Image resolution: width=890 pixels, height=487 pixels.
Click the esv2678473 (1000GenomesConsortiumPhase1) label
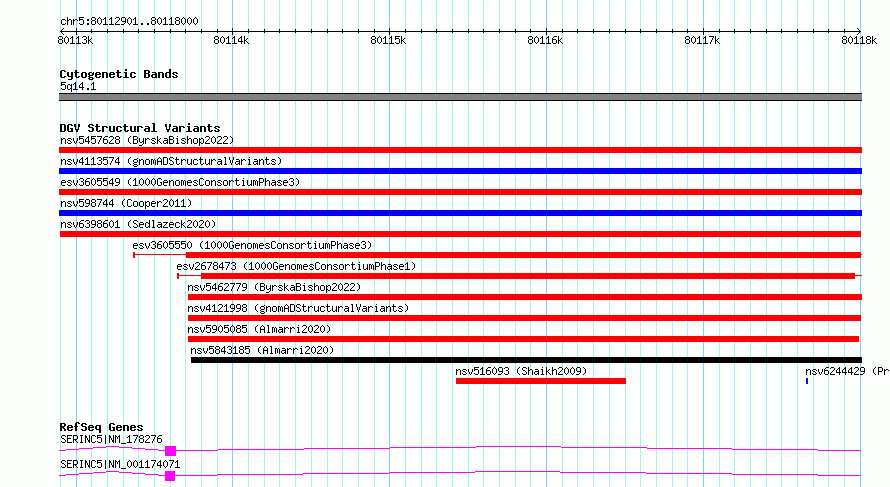pos(296,266)
